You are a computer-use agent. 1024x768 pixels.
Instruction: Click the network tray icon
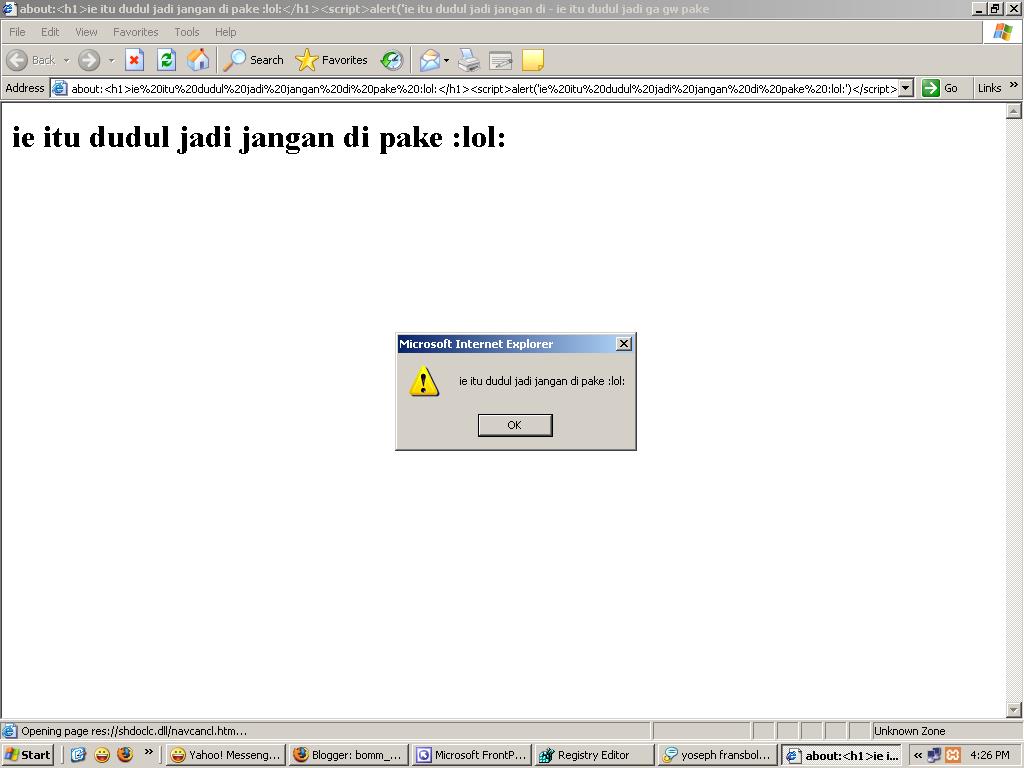[x=935, y=755]
